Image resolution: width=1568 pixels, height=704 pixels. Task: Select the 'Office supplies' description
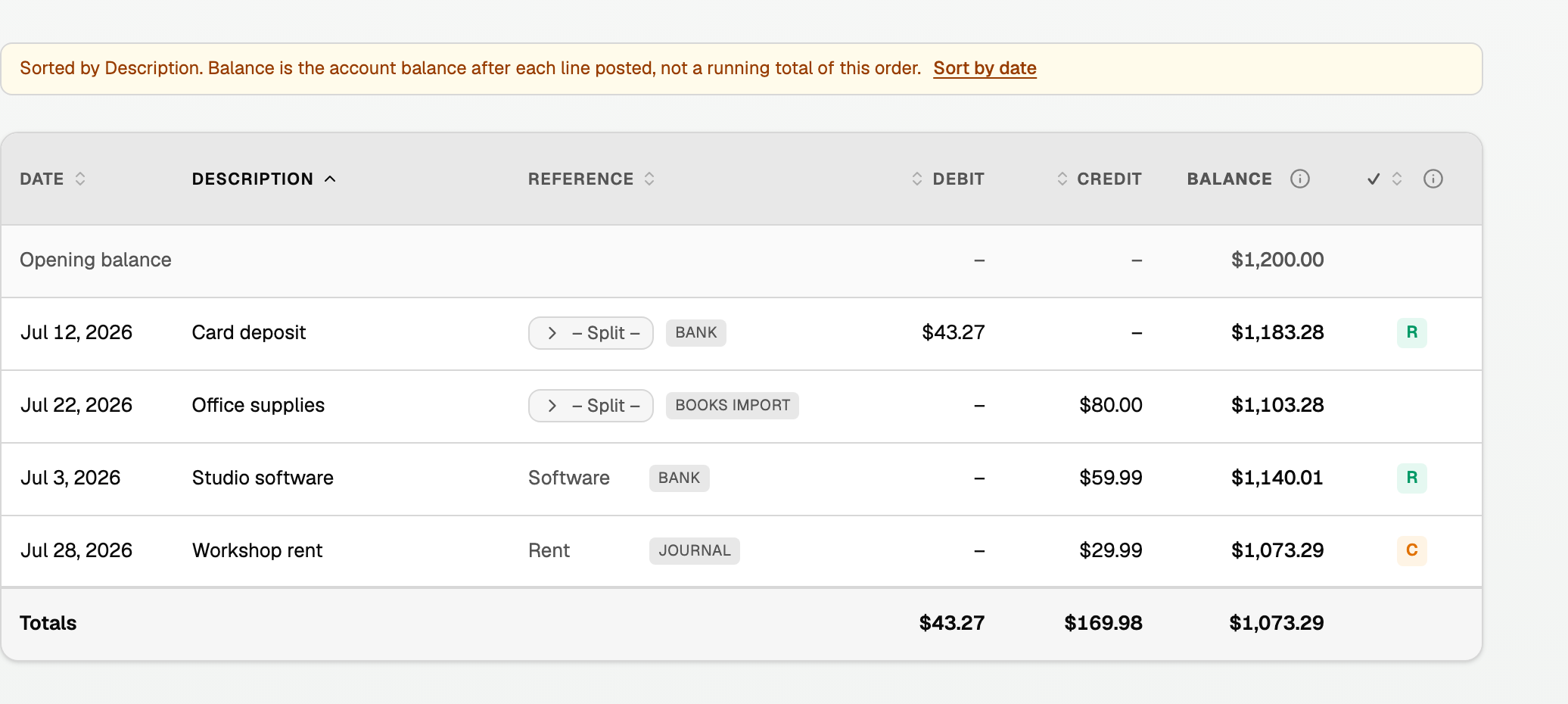pos(258,405)
